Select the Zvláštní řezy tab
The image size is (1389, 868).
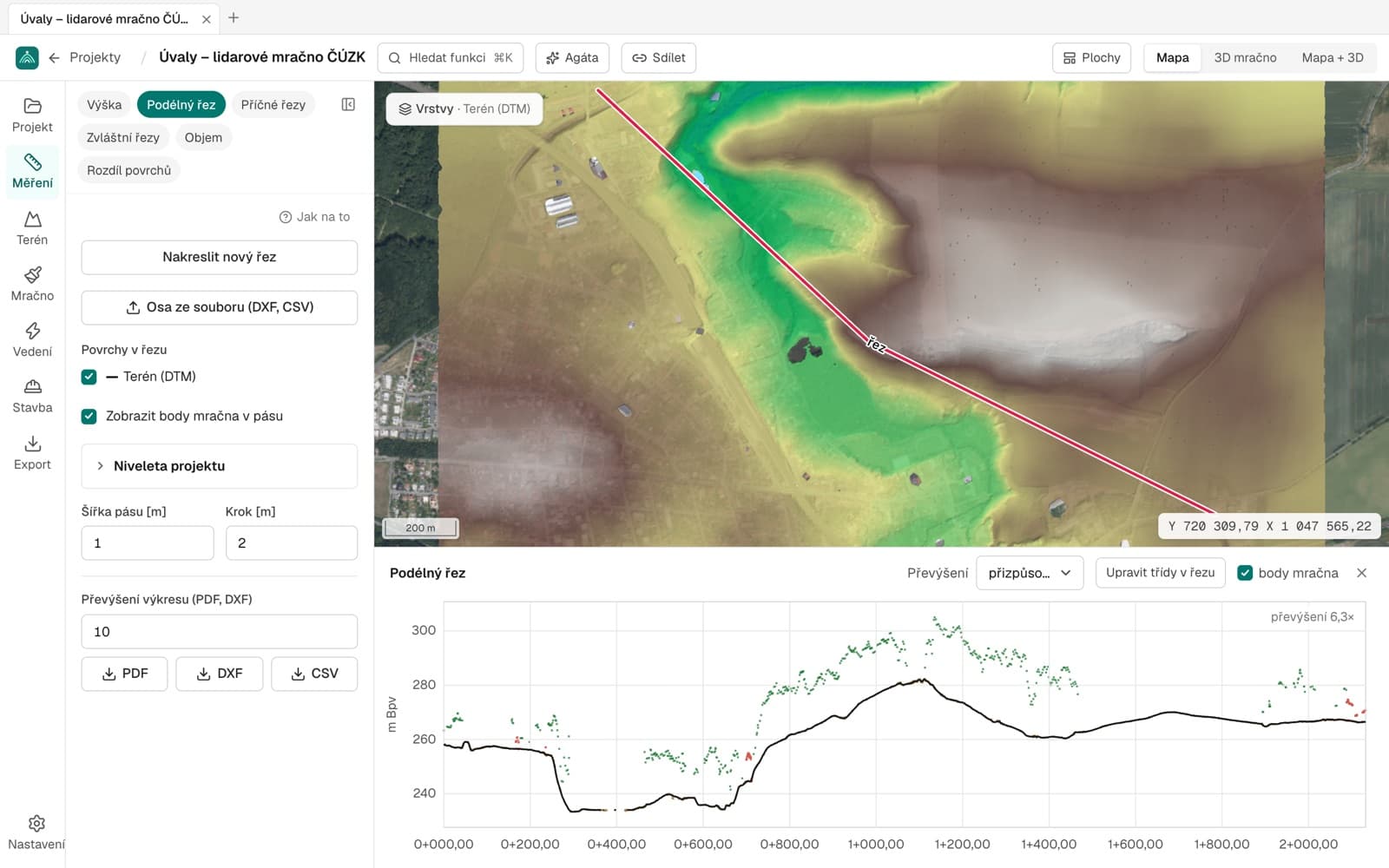tap(123, 137)
